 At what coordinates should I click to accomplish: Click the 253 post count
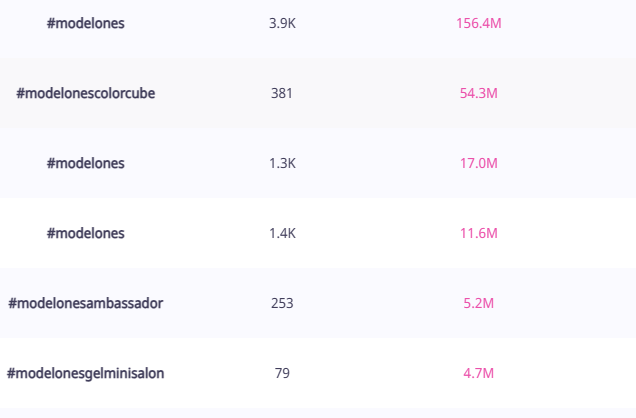282,303
